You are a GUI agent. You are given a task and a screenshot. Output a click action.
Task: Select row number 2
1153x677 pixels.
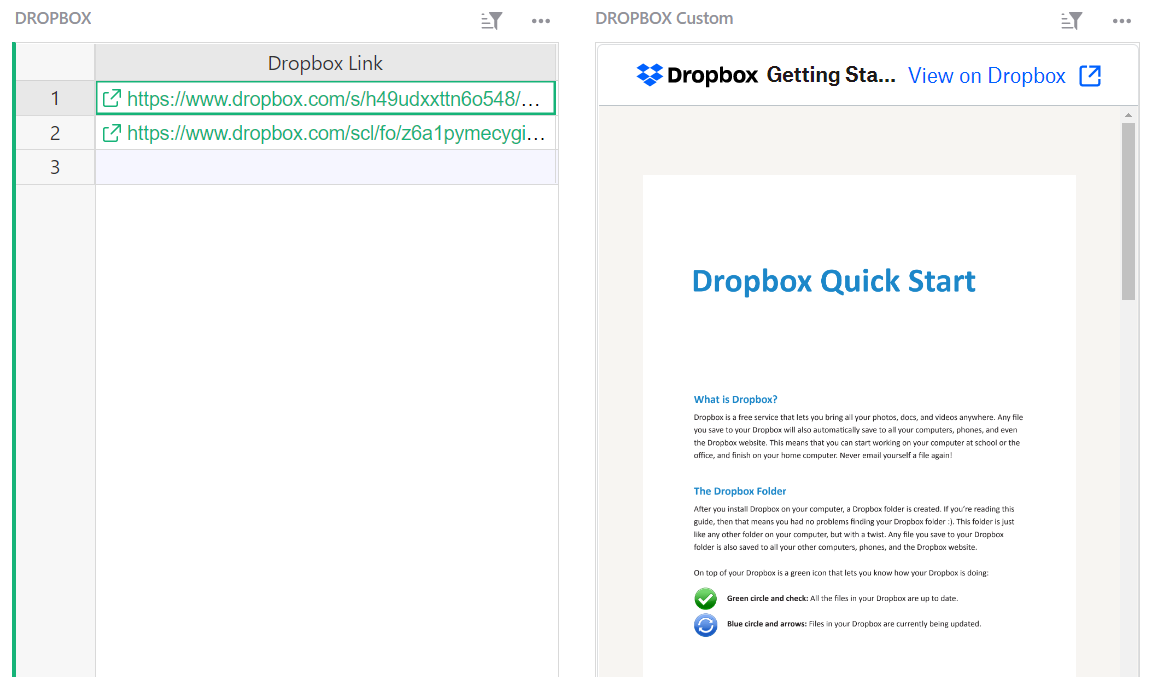click(x=55, y=133)
